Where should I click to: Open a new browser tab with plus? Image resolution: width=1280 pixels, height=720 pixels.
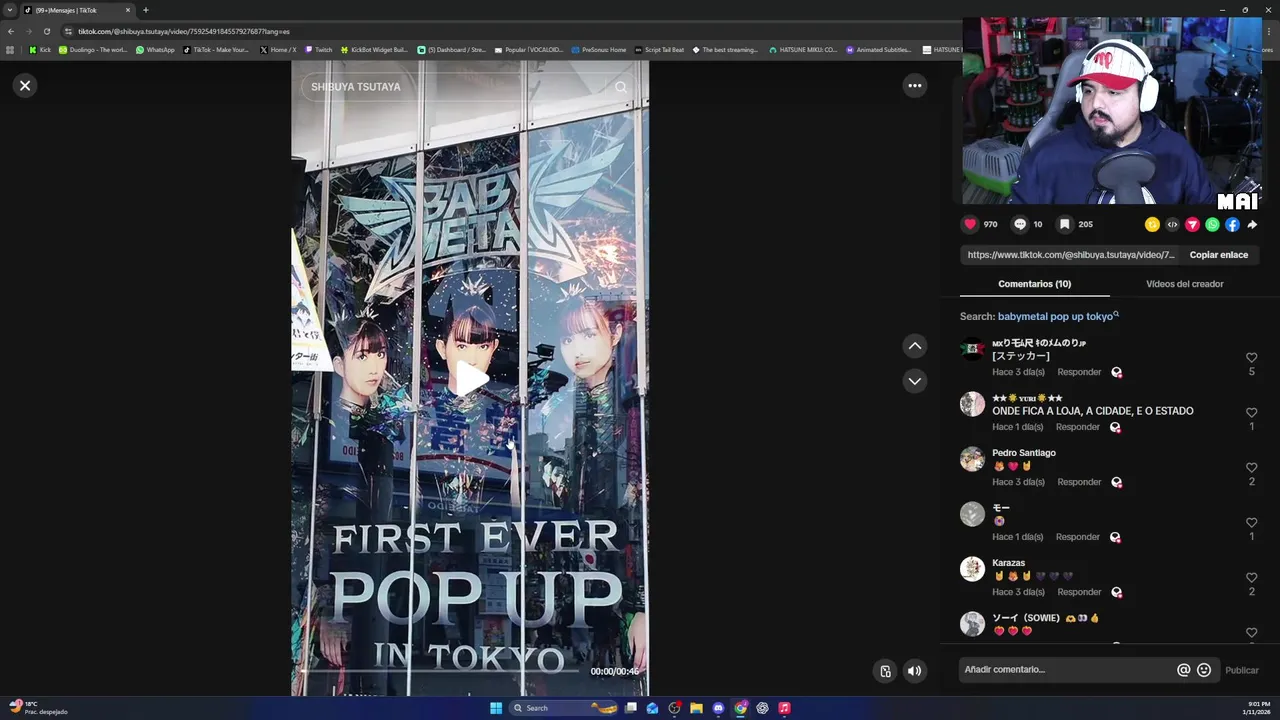(146, 10)
